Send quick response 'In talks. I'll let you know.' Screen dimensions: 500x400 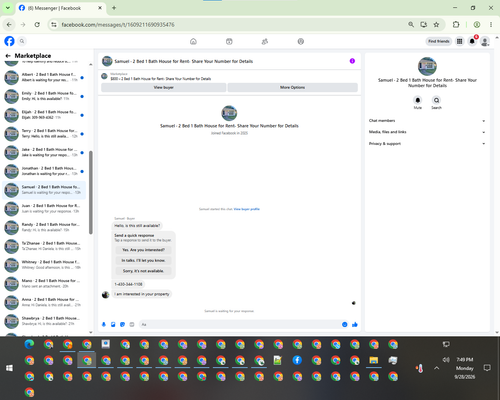(x=143, y=260)
